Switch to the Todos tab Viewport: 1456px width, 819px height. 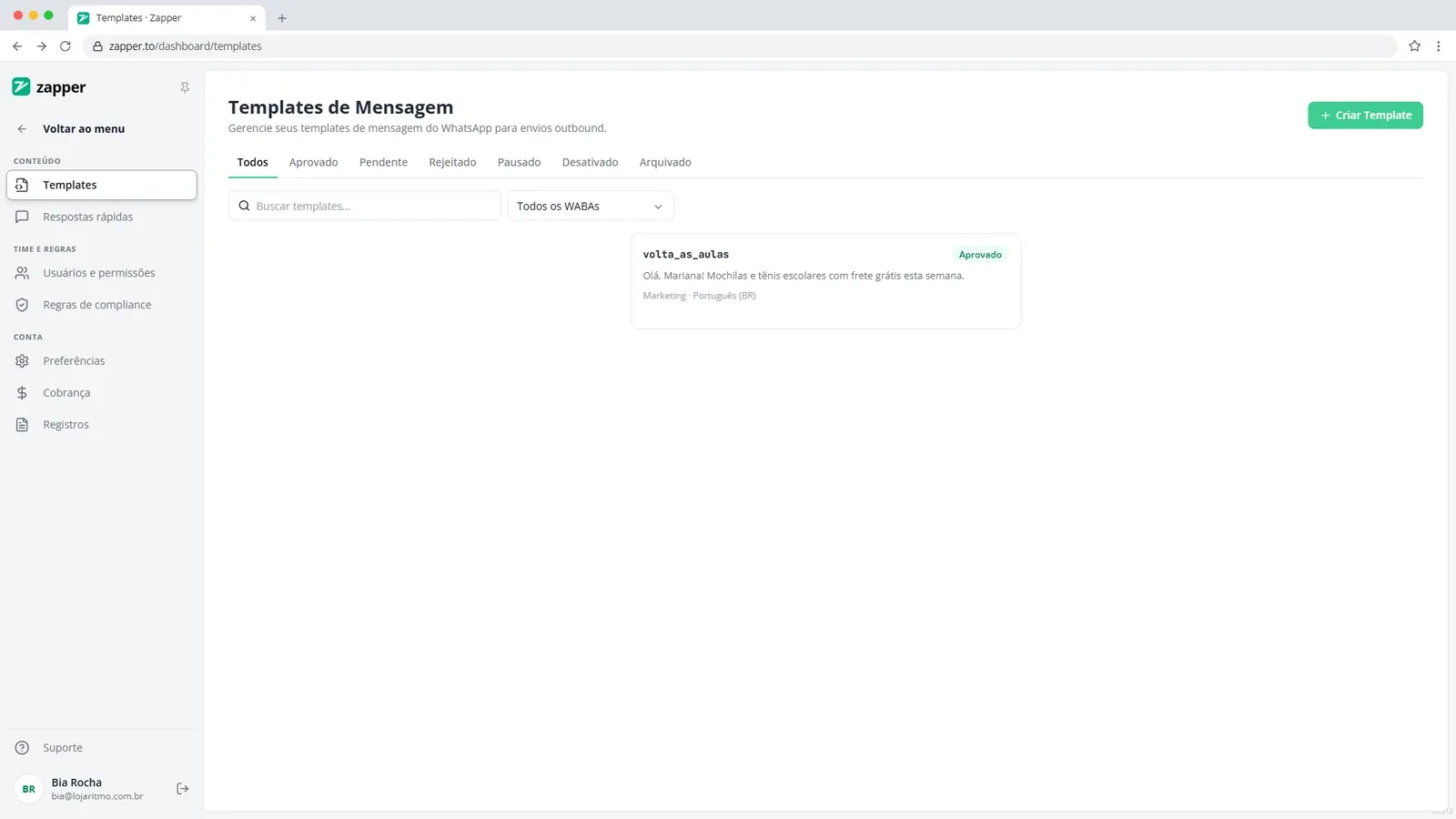click(253, 163)
